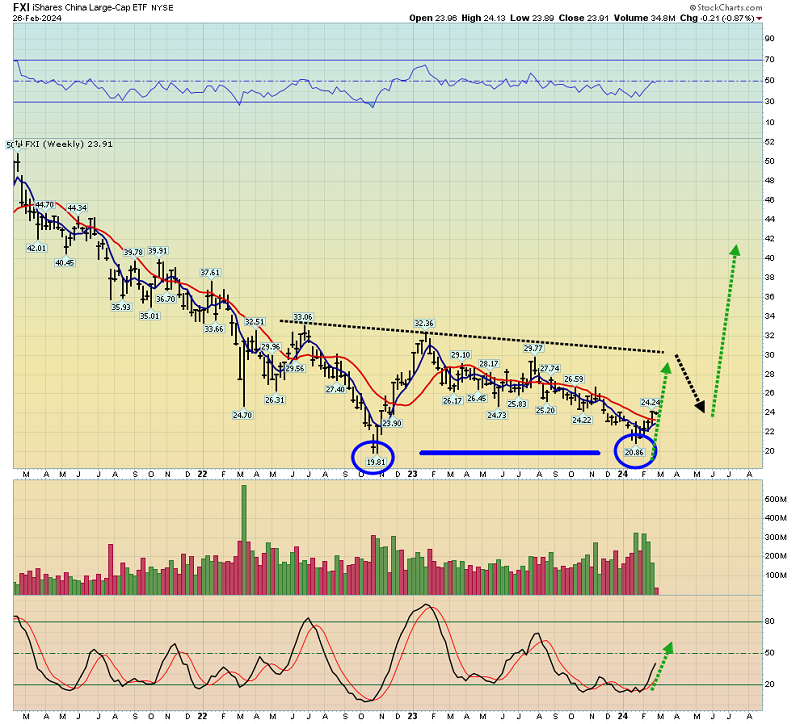Click the Chg -0.21 (-0.87%) value
The image size is (800, 724).
tap(717, 18)
